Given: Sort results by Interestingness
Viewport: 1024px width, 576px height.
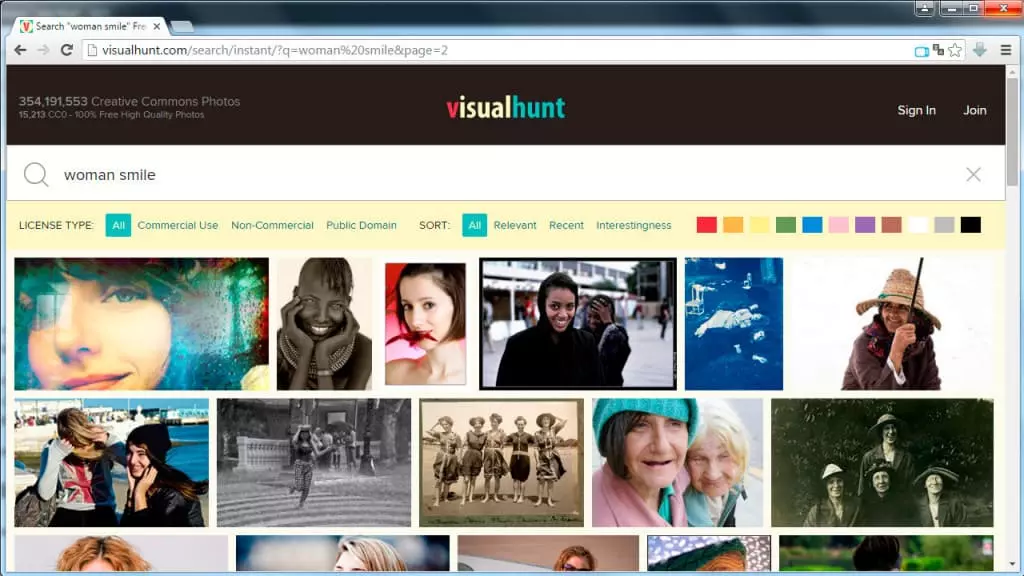Looking at the screenshot, I should 633,225.
